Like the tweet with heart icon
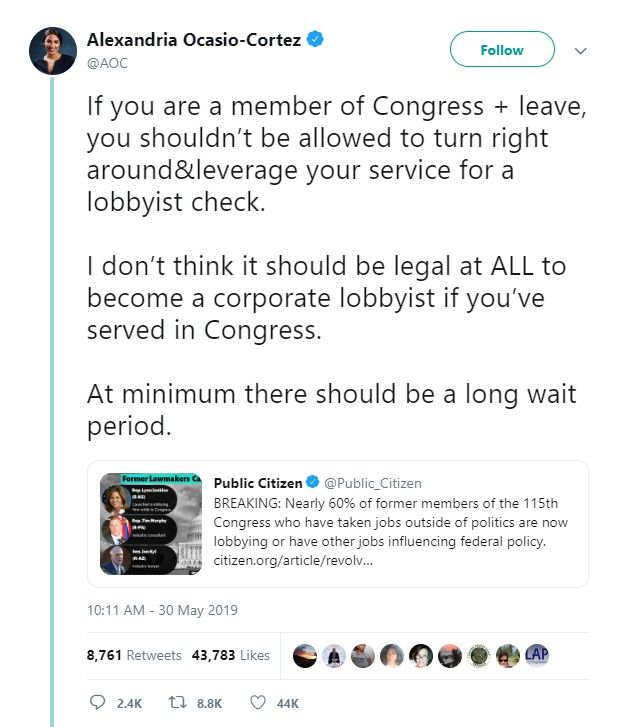Image resolution: width=627 pixels, height=727 pixels. (258, 702)
